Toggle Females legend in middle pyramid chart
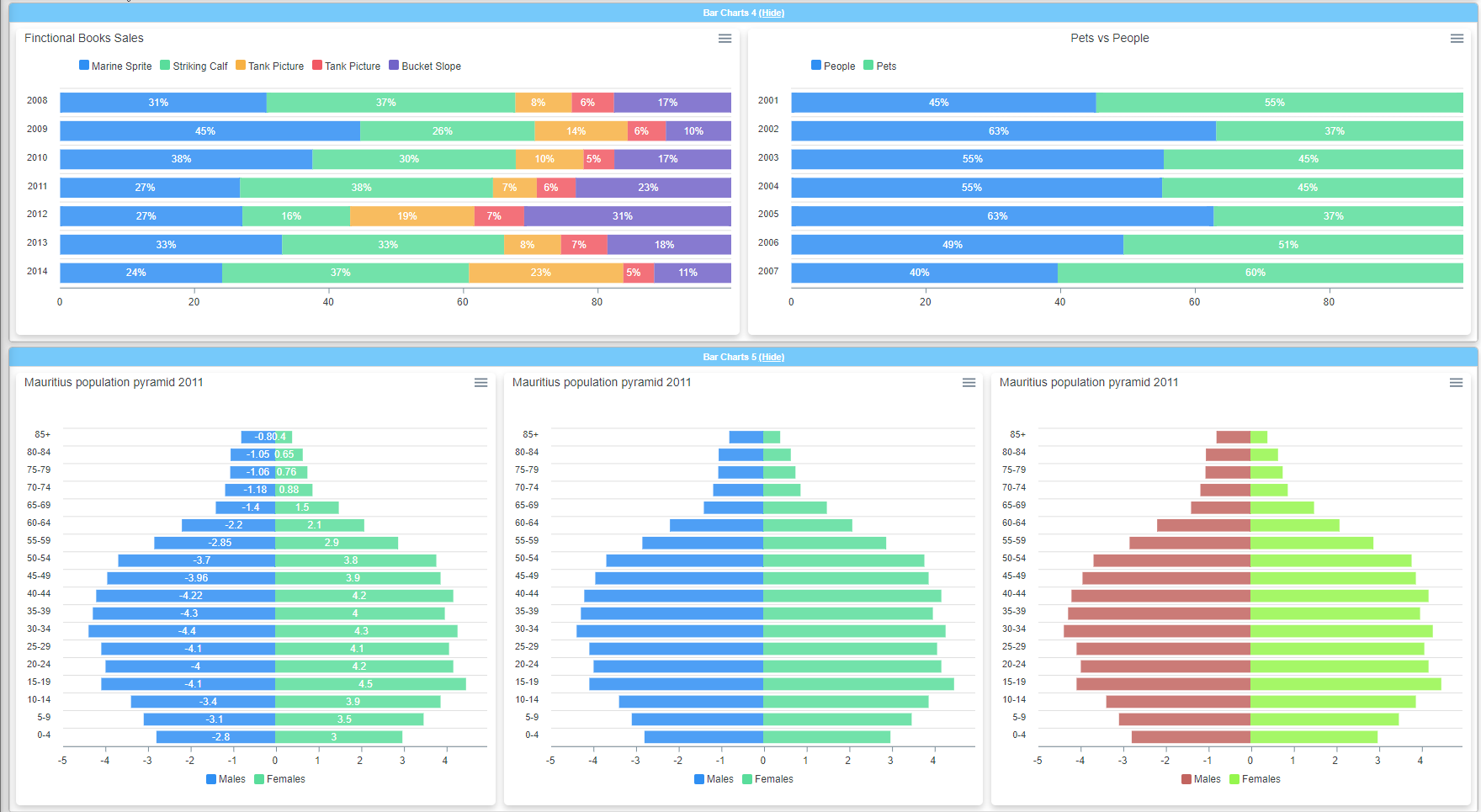 point(767,779)
